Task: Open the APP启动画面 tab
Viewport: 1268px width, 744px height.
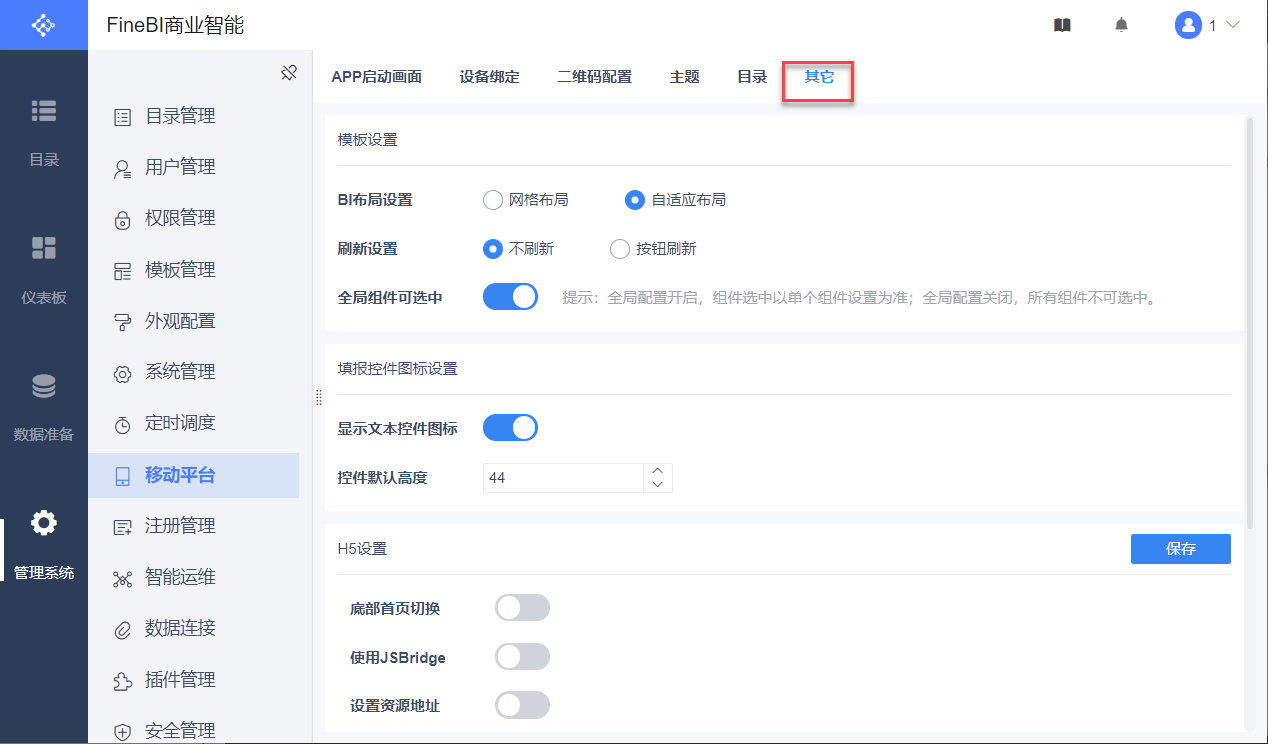Action: [x=376, y=77]
